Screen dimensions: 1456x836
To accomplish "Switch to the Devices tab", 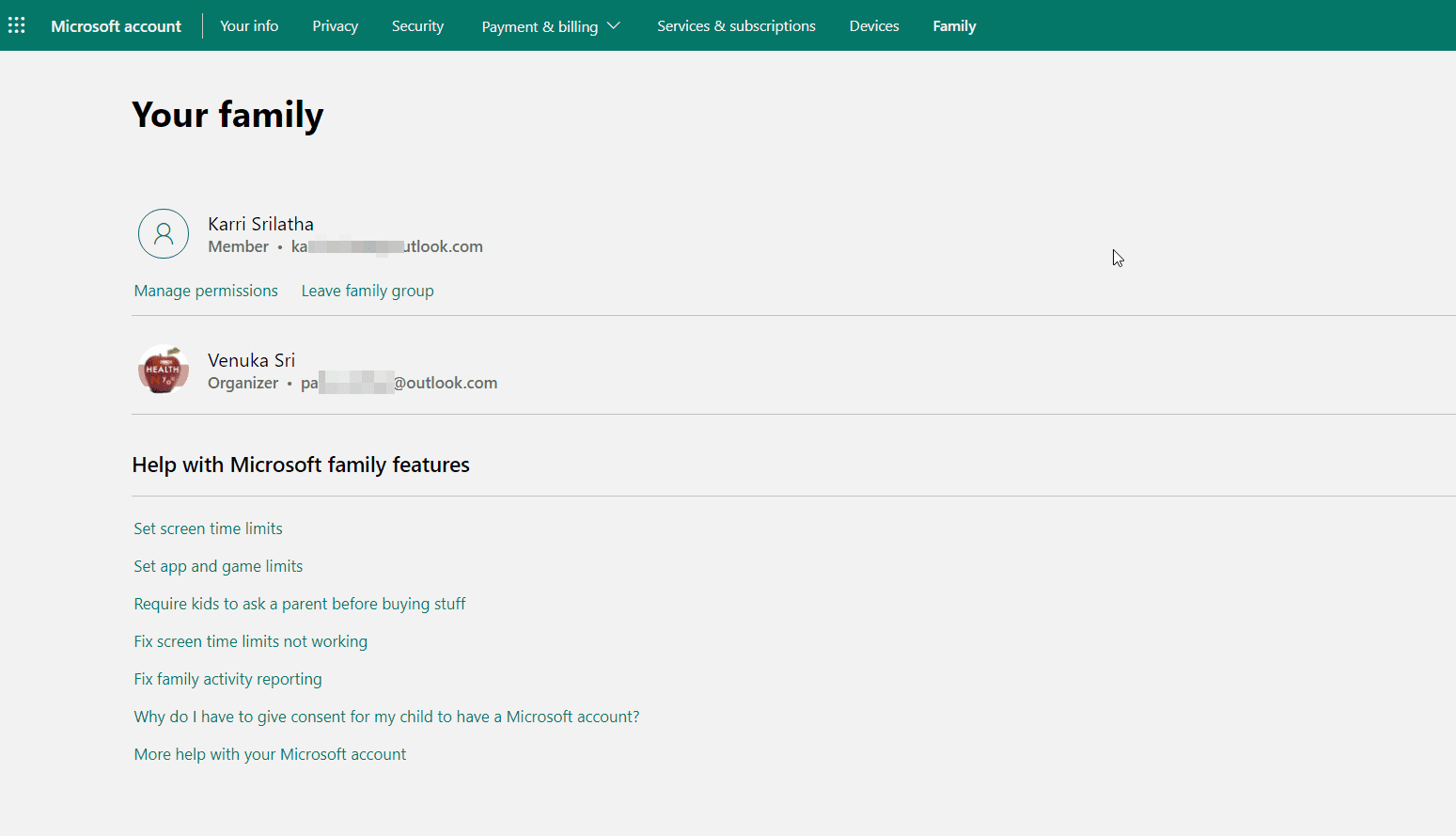I will pos(874,26).
